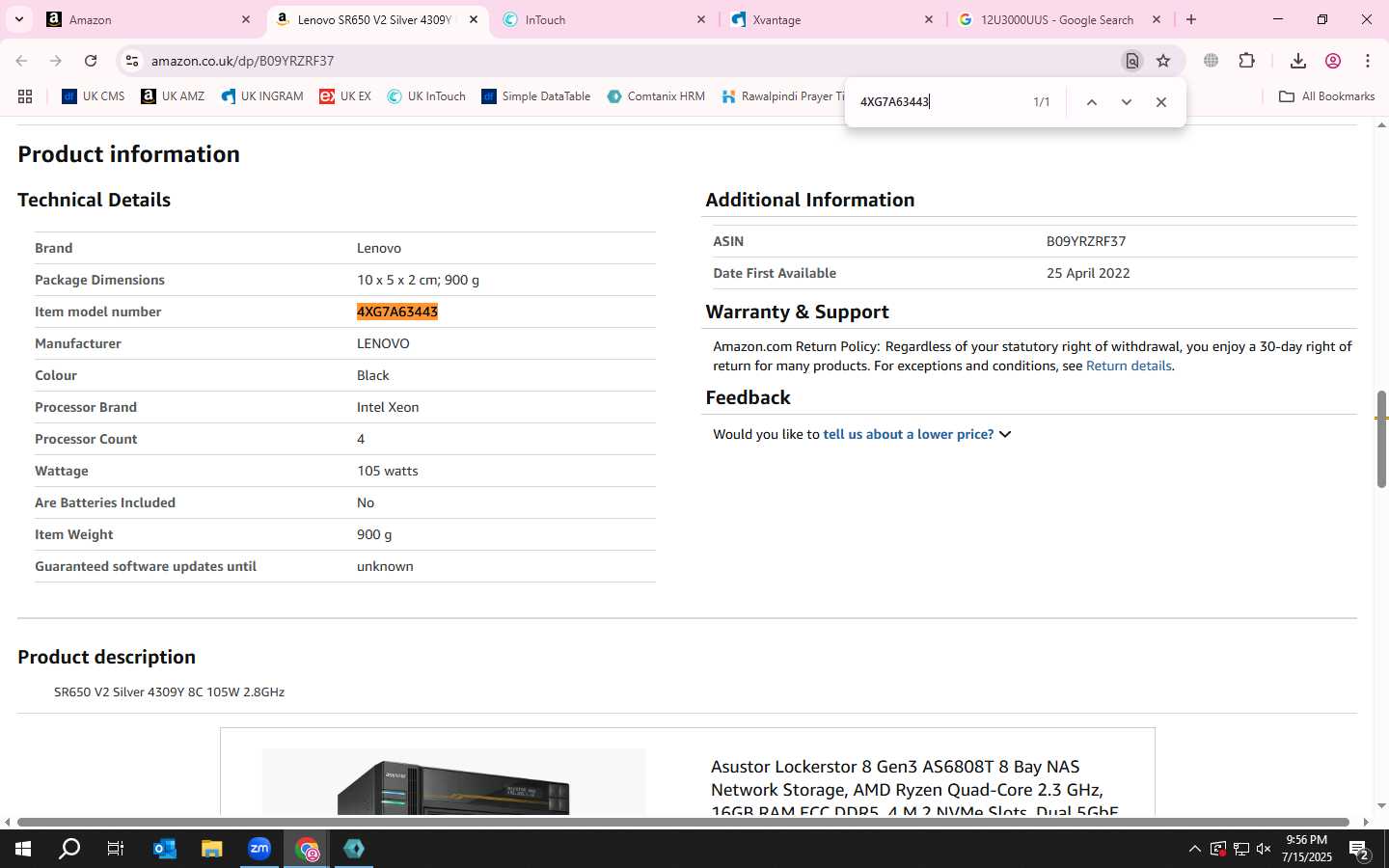Open Outlook from the taskbar
This screenshot has height=868, width=1389.
(x=164, y=849)
